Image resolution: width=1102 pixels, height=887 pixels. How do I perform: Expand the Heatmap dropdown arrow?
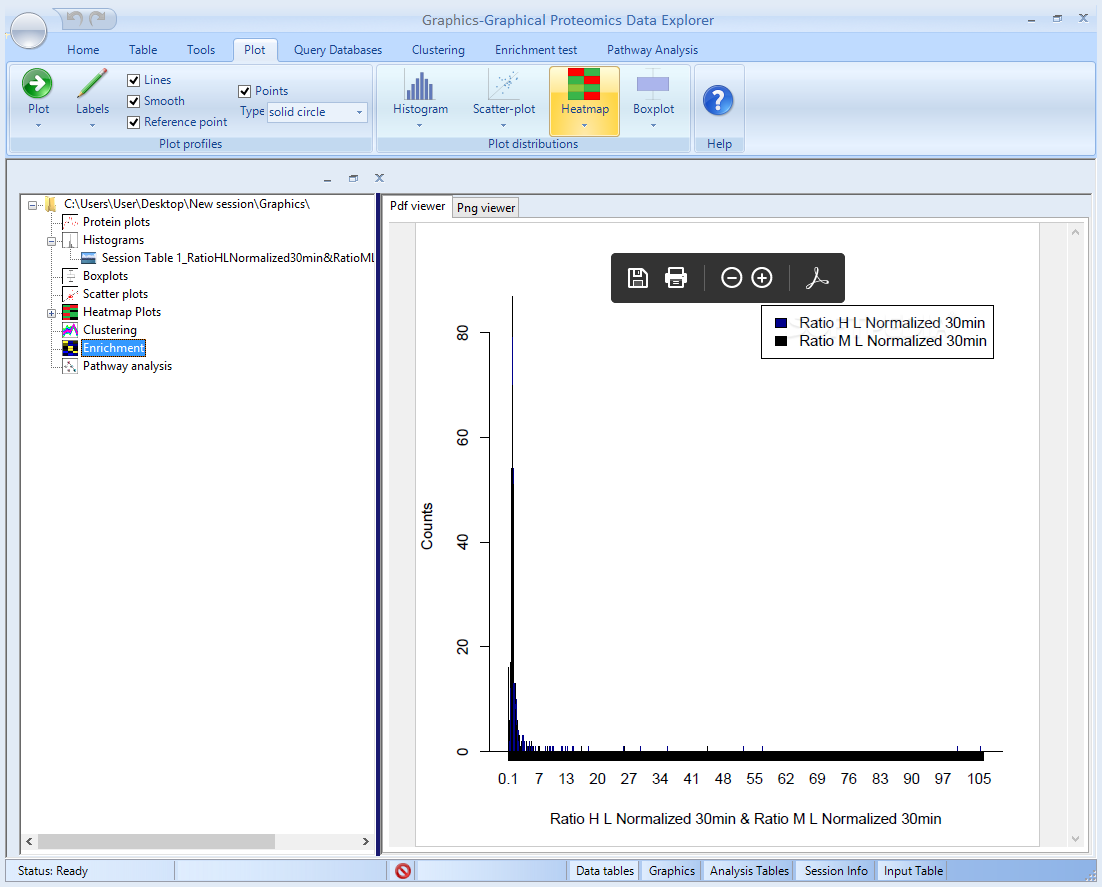point(584,126)
